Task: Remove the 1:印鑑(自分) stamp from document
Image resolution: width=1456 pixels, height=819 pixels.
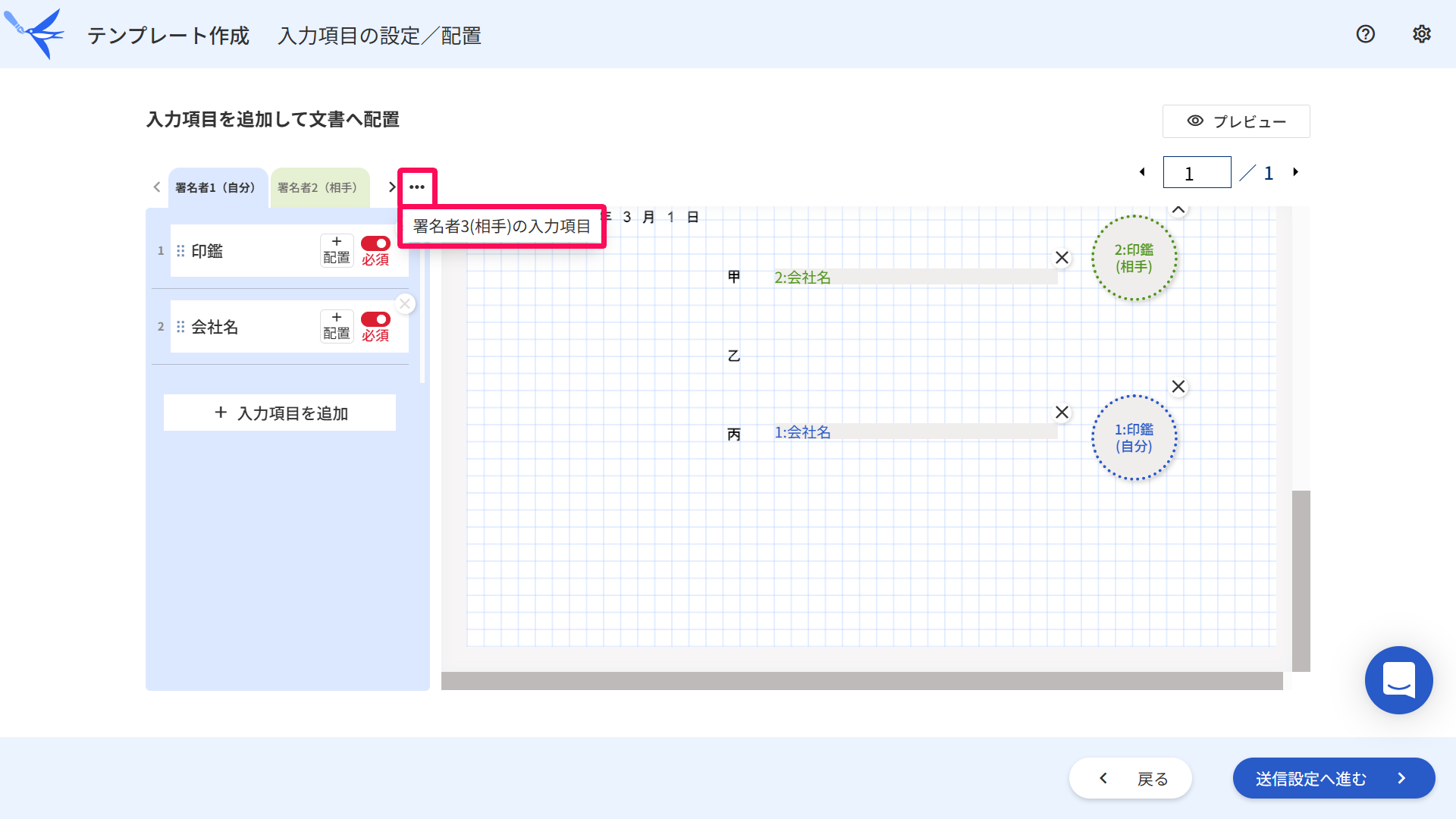Action: point(1178,387)
